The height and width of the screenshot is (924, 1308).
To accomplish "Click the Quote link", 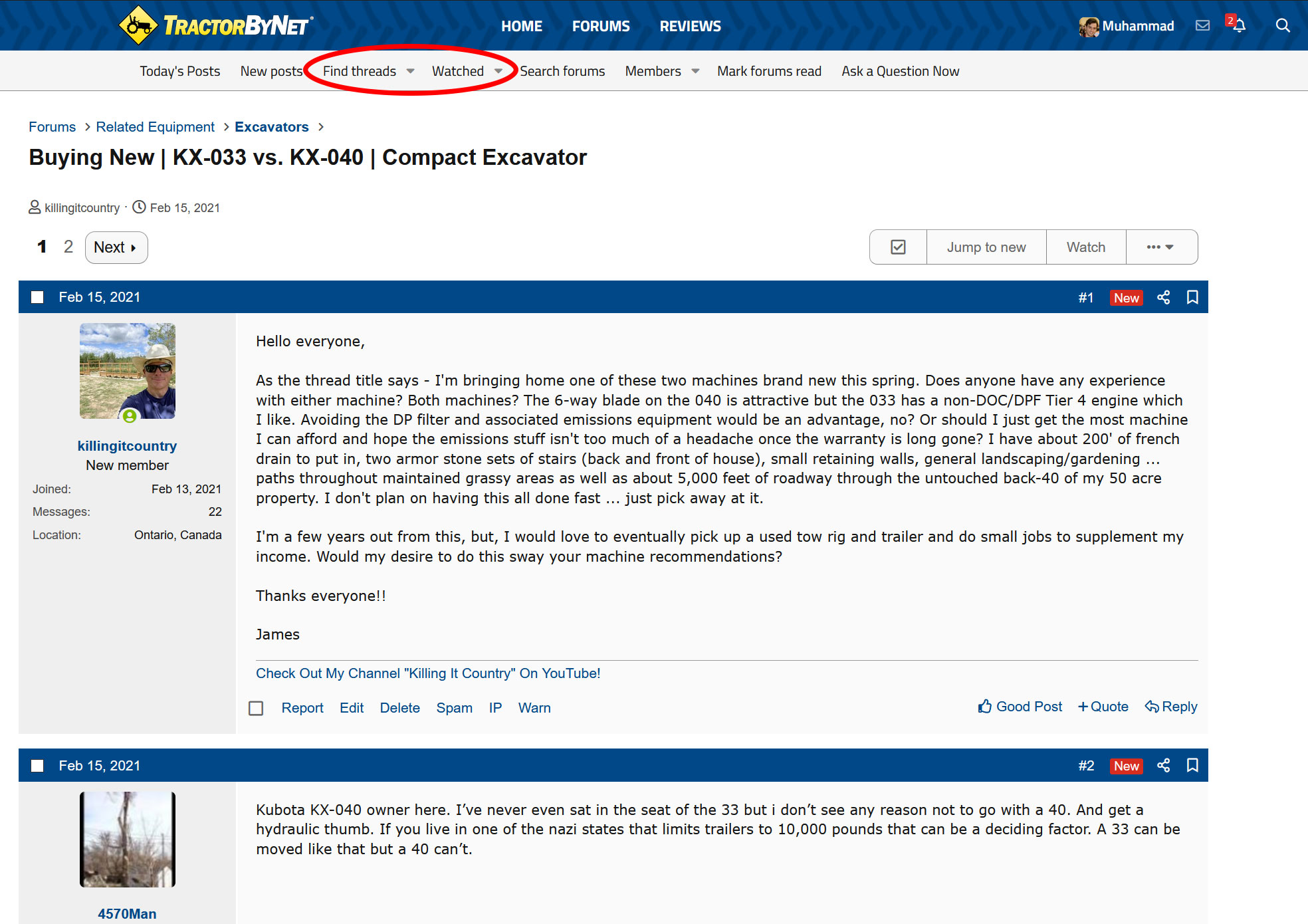I will (x=1103, y=707).
